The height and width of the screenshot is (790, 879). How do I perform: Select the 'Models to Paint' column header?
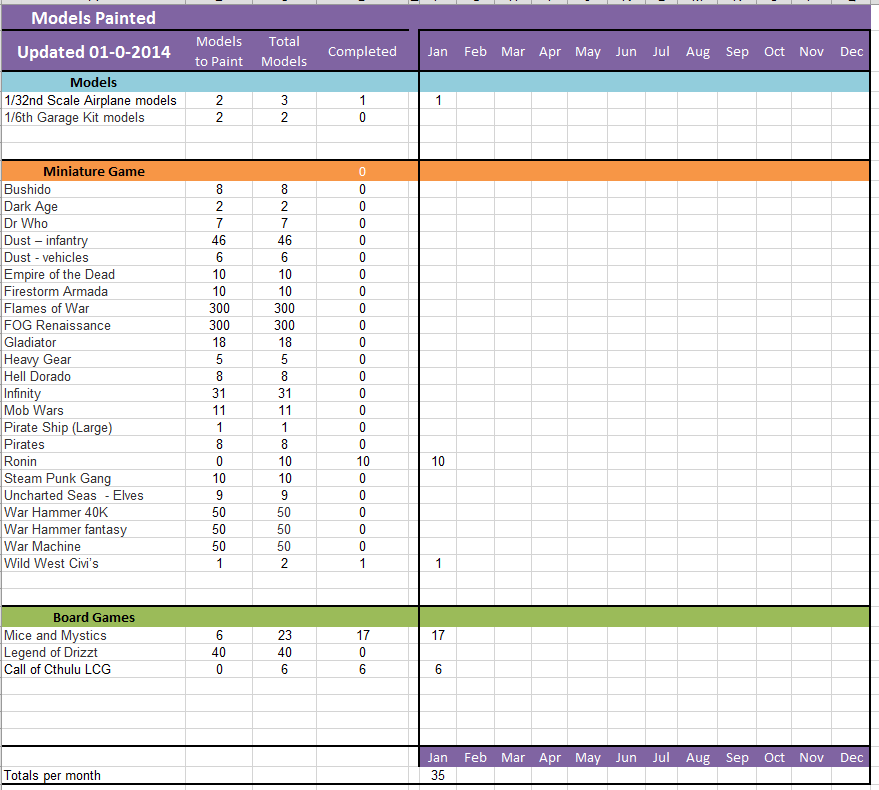coord(219,52)
